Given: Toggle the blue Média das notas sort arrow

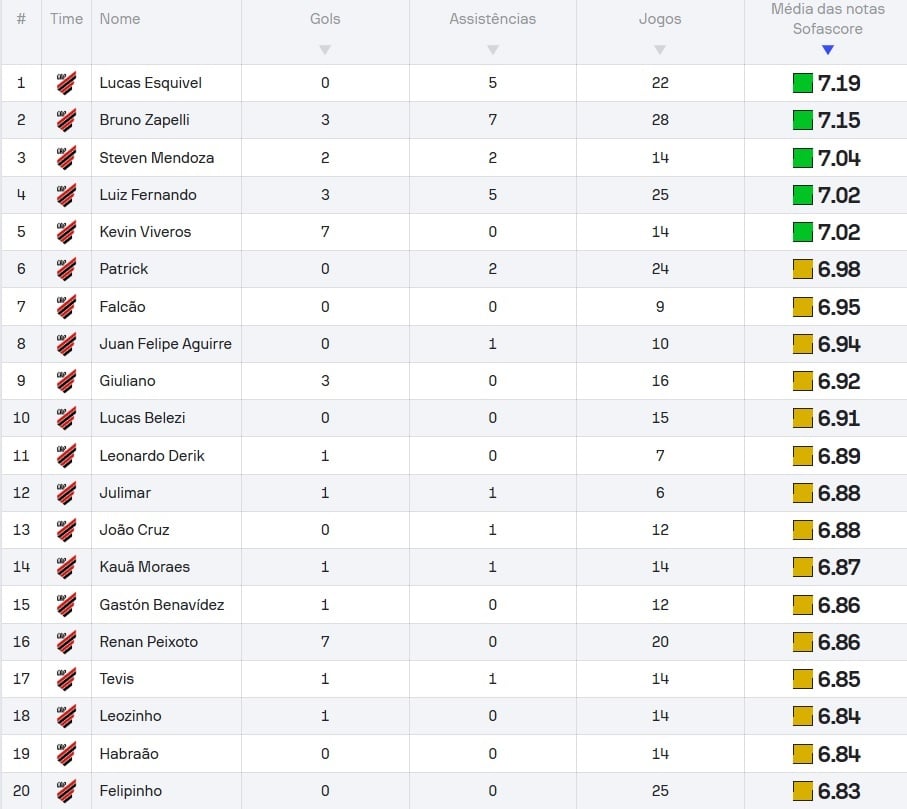Looking at the screenshot, I should click(x=827, y=50).
